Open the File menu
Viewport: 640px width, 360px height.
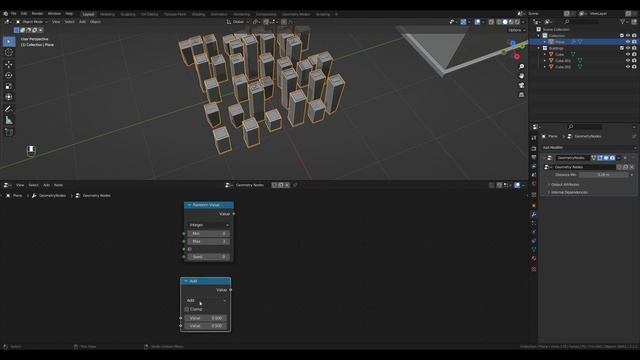click(x=13, y=13)
